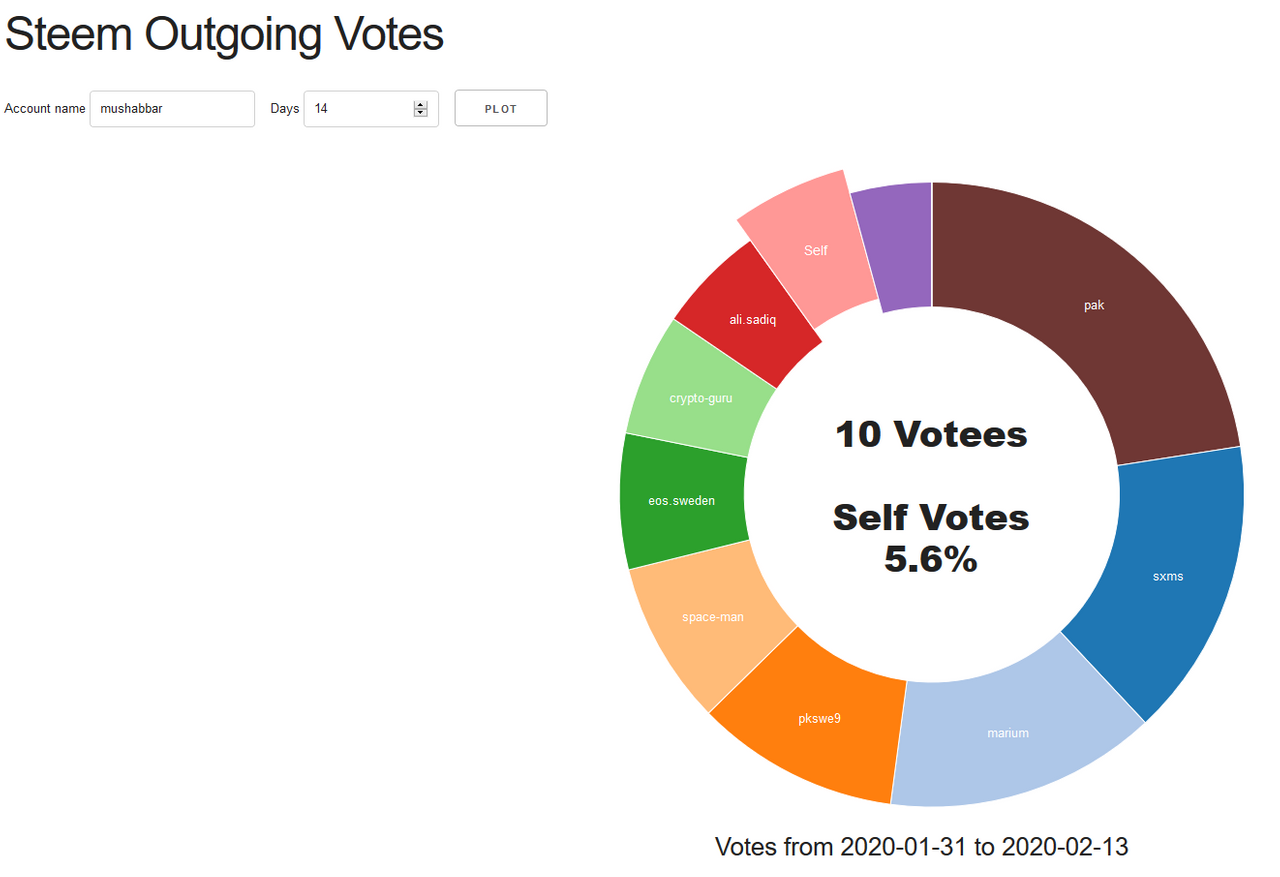Screen dimensions: 1280x877
Task: Select the blue sxms donut slice
Action: pyautogui.click(x=1167, y=576)
